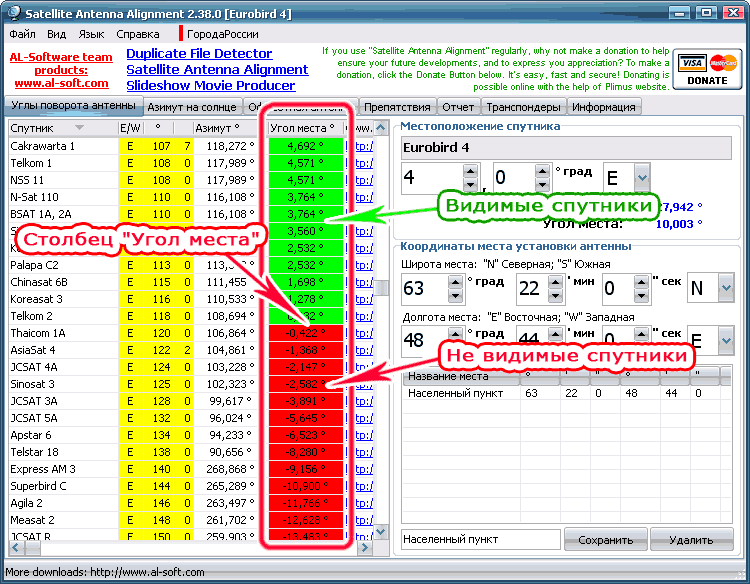Click elevation cell 4,692° green

click(x=306, y=146)
